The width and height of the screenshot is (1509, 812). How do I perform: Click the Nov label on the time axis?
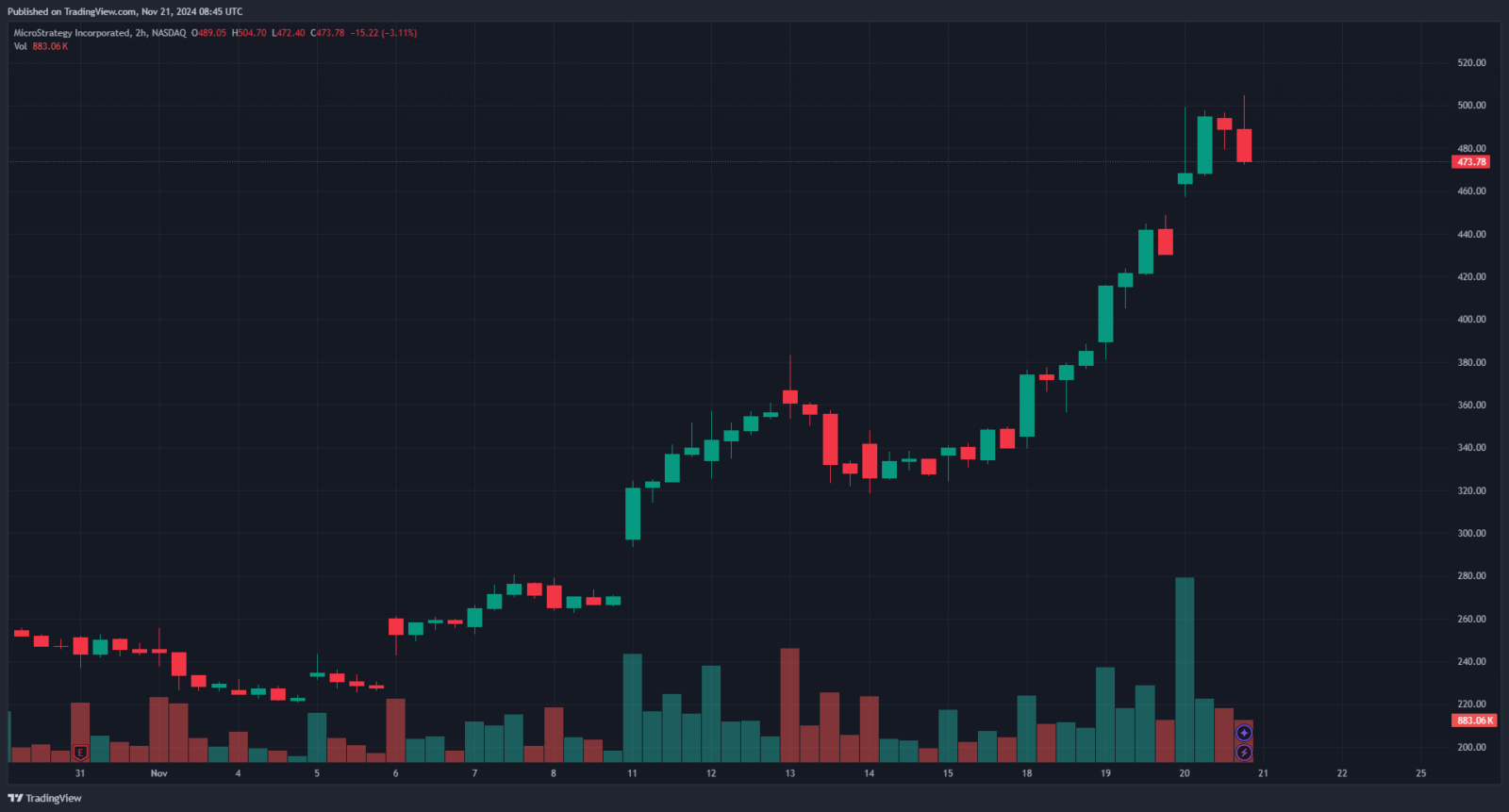tap(158, 773)
